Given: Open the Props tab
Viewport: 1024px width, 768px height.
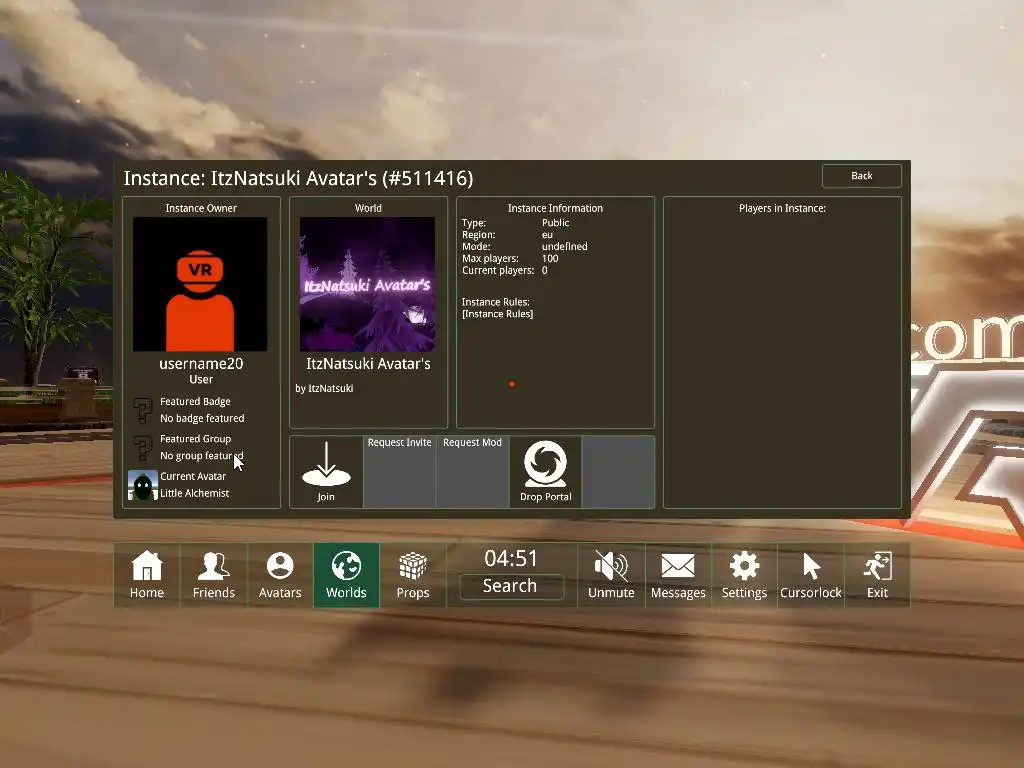Looking at the screenshot, I should 413,575.
